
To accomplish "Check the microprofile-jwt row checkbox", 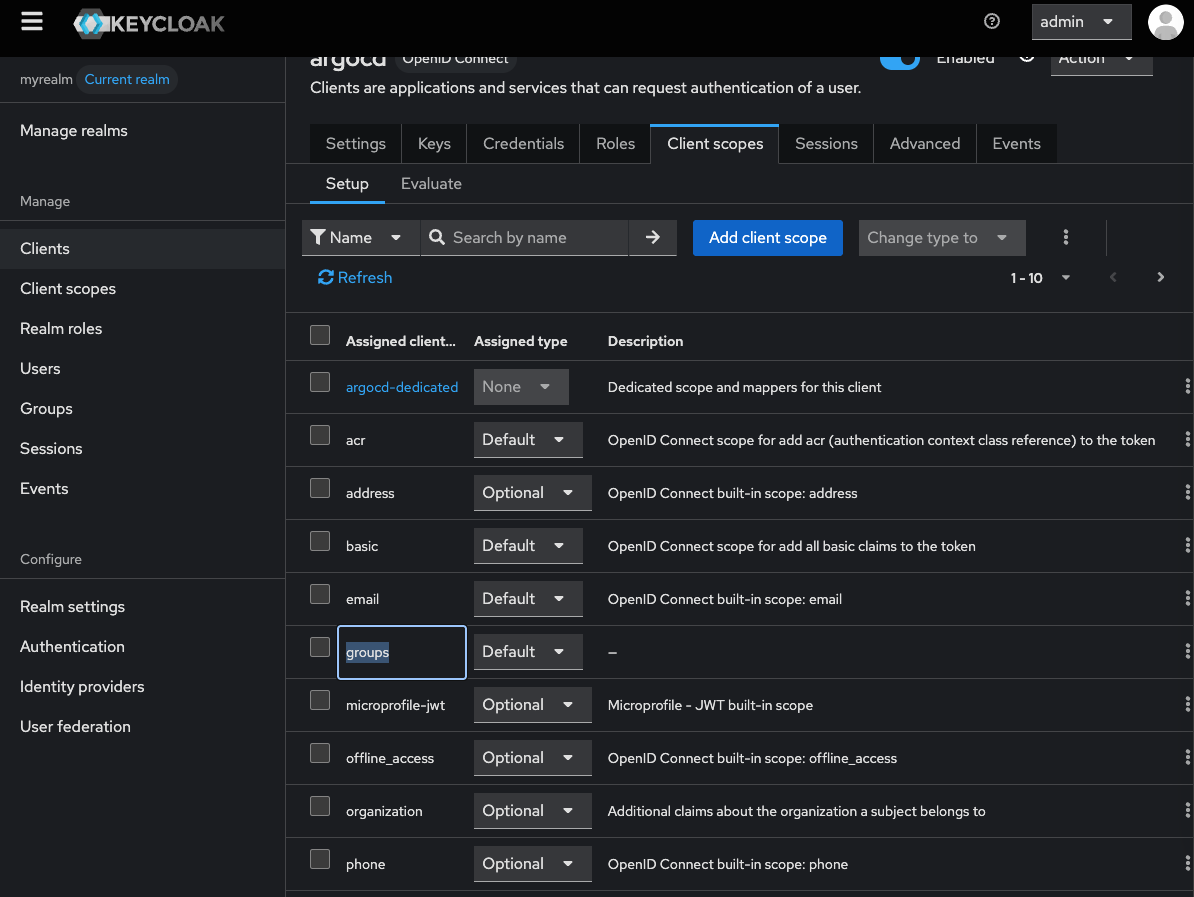I will point(320,701).
